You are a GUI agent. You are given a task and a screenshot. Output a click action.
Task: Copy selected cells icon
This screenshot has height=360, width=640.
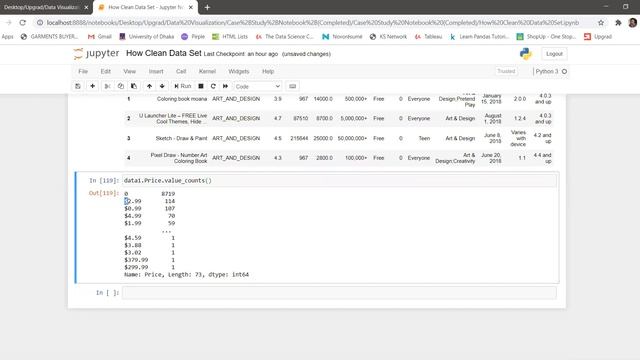[x=121, y=86]
